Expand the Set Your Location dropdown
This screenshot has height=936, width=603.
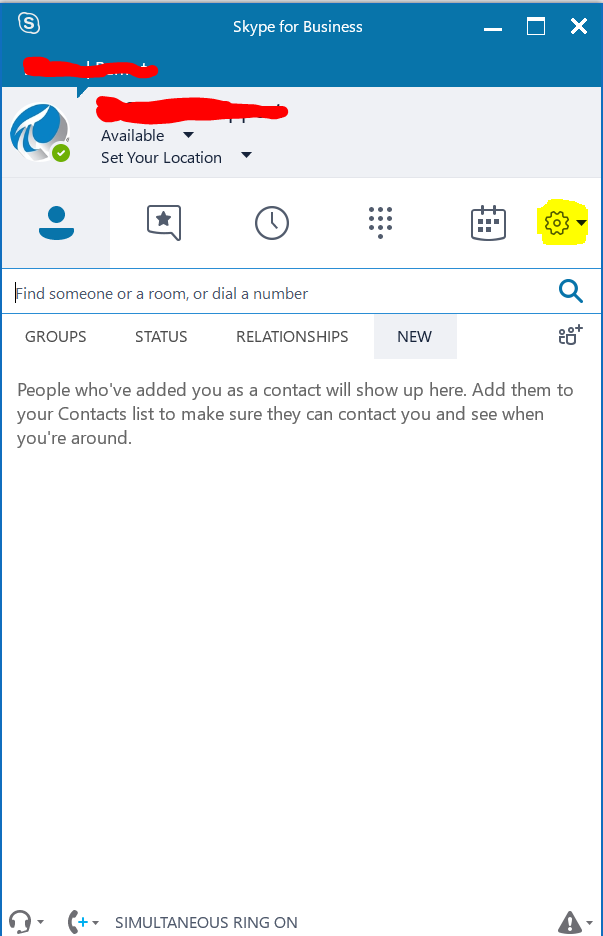[x=246, y=156]
